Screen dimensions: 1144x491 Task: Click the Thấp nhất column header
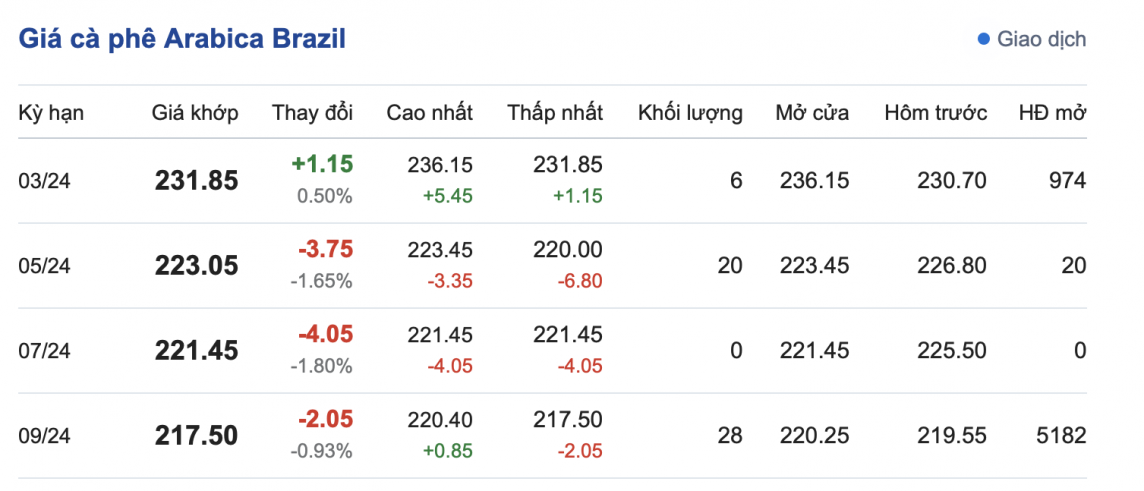coord(555,113)
